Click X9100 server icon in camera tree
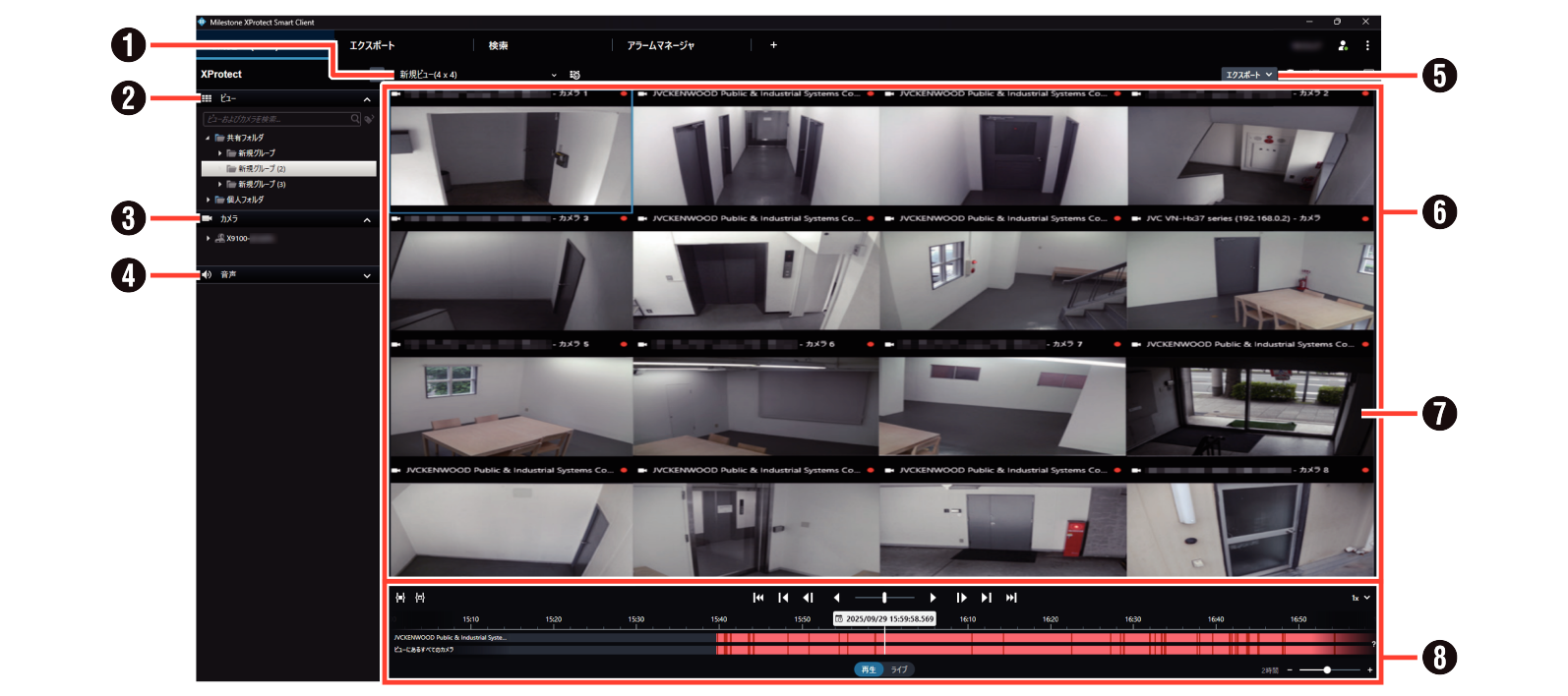The height and width of the screenshot is (696, 1568). pyautogui.click(x=219, y=238)
